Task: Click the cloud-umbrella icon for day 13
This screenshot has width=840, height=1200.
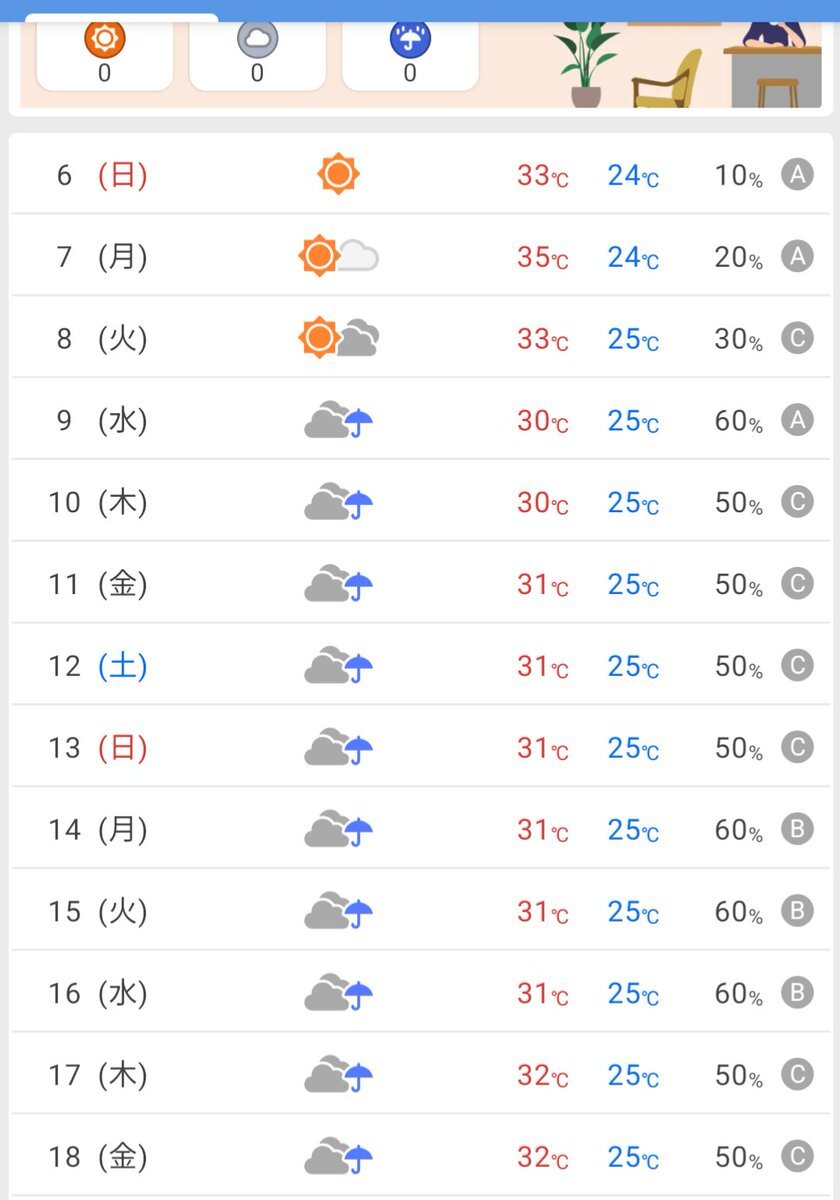Action: tap(339, 747)
